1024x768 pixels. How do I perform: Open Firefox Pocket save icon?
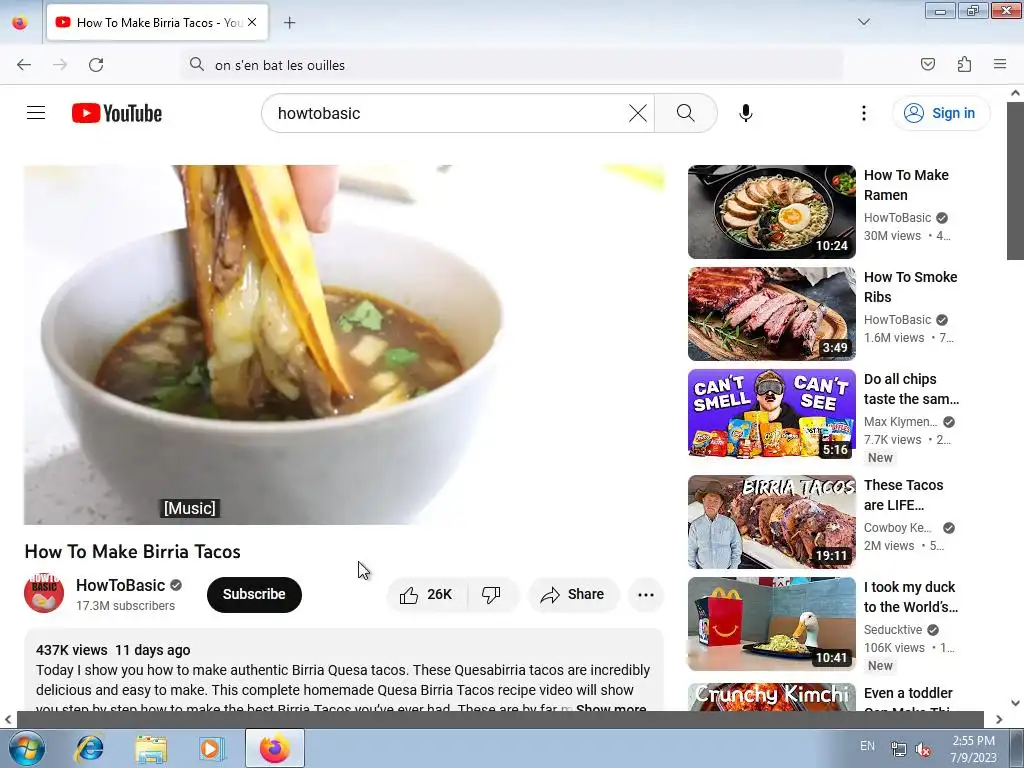pyautogui.click(x=927, y=64)
